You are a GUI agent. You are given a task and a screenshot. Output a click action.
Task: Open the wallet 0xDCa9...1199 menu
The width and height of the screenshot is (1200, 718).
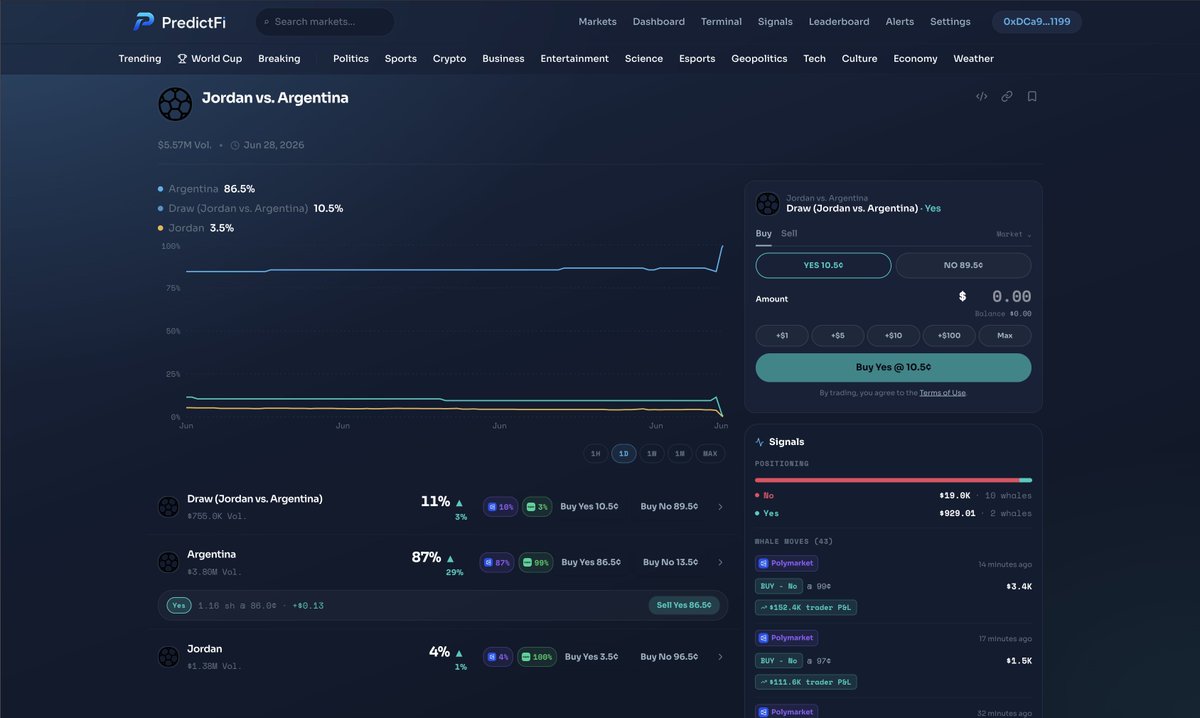click(x=1036, y=22)
